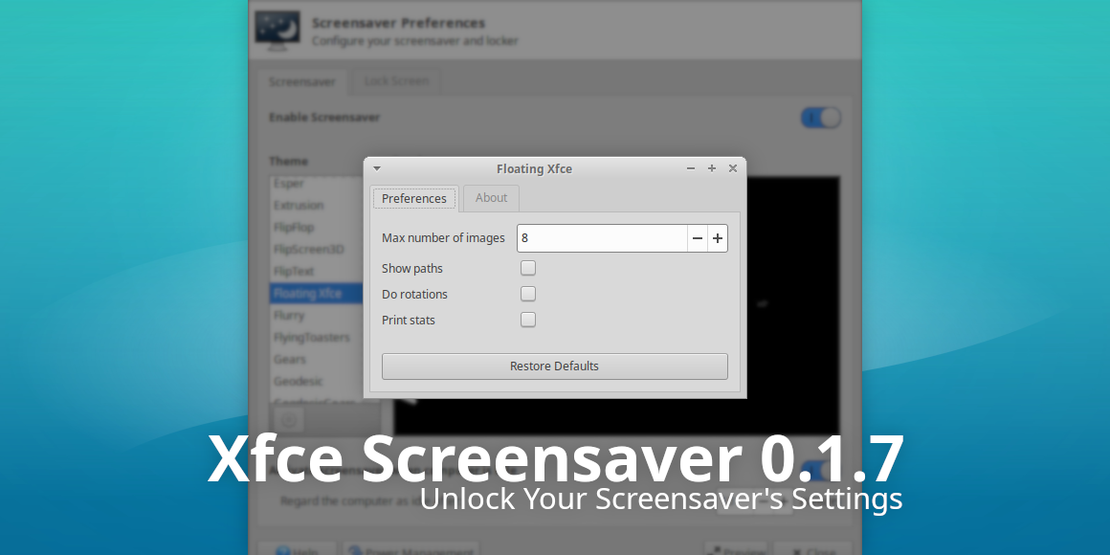Minimize the Floating Xfce dialog
Viewport: 1110px width, 555px height.
coord(691,168)
